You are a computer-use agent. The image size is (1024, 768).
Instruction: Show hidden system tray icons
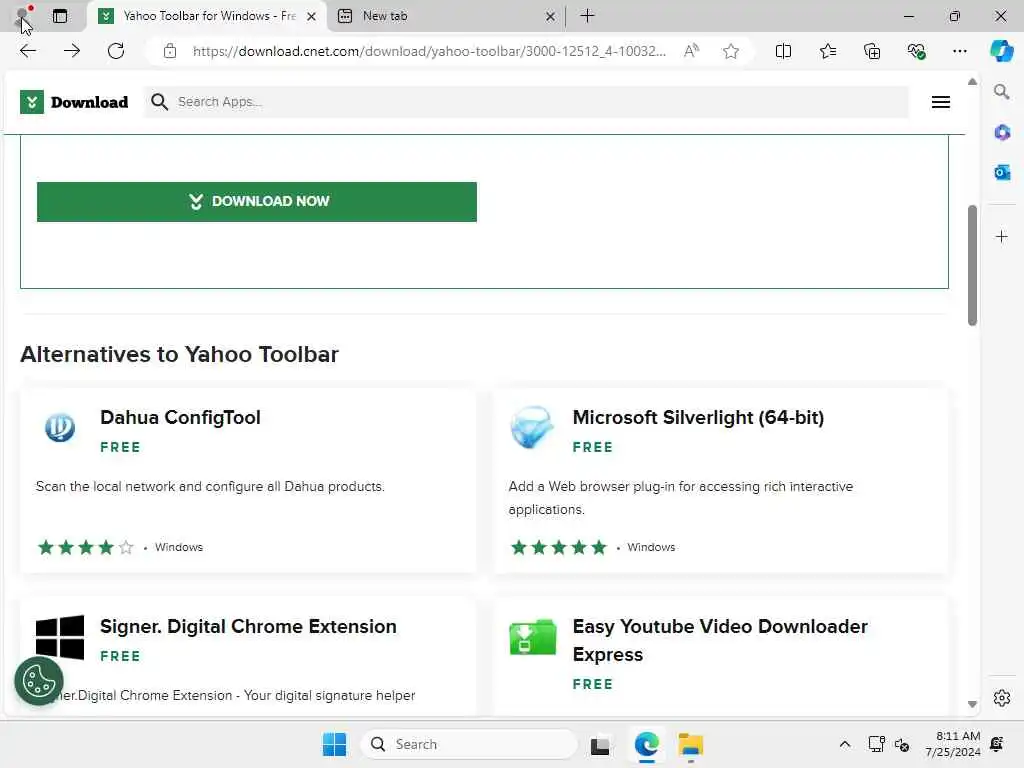point(844,744)
